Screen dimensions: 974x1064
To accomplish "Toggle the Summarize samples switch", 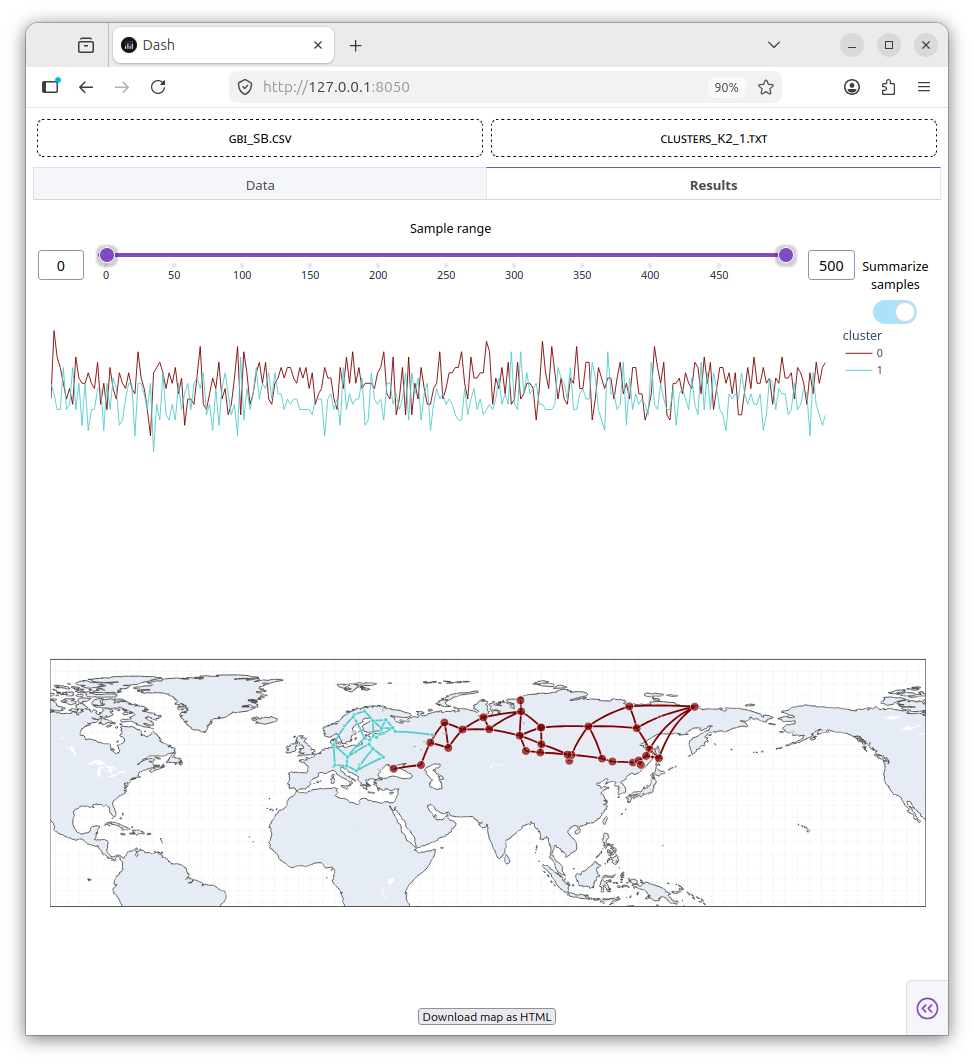I will click(895, 312).
